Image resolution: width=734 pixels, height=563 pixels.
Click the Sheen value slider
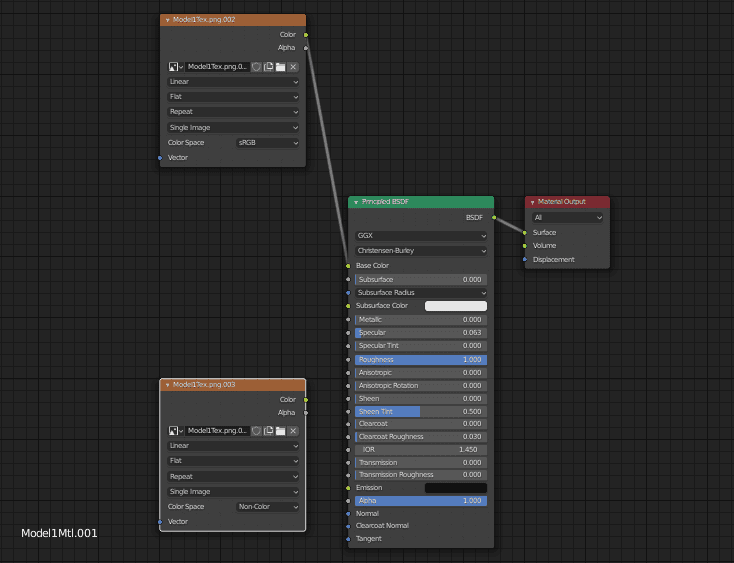point(421,399)
